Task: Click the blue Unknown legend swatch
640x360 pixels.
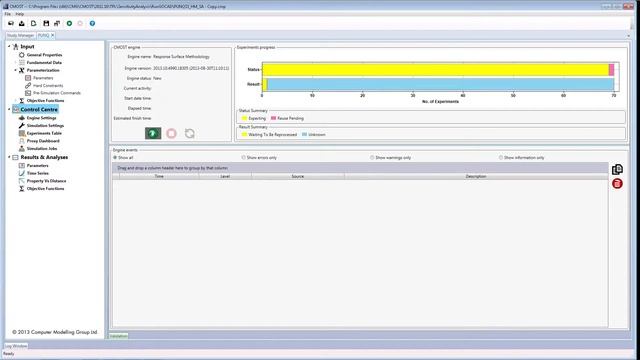Action: click(304, 135)
